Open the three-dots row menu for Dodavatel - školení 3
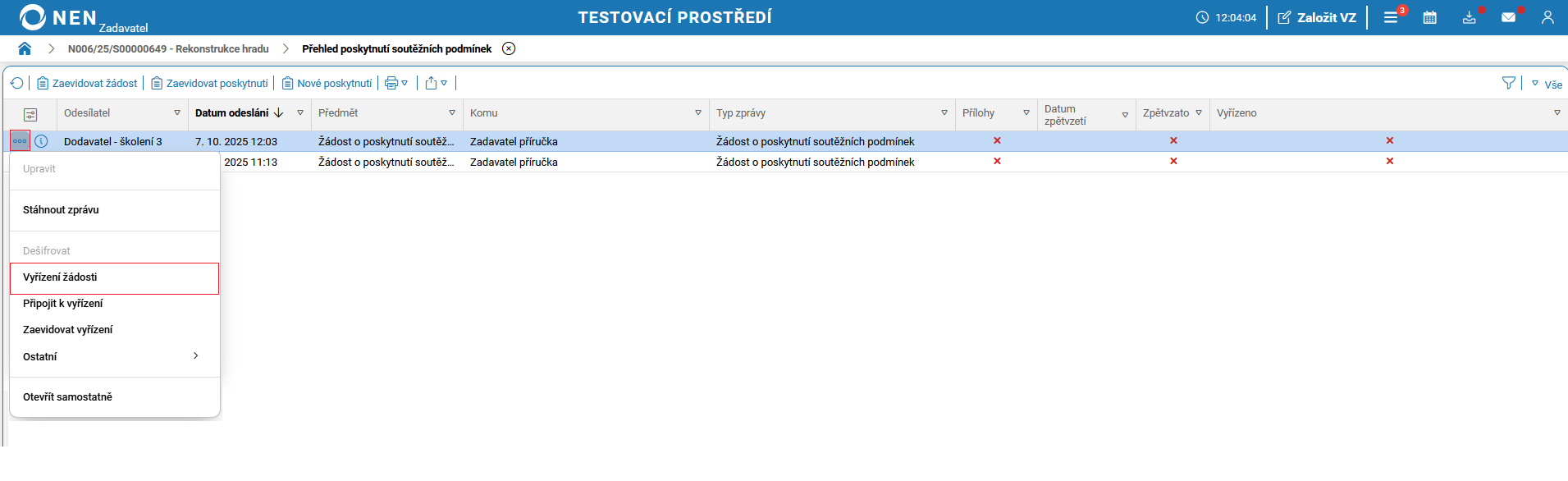Image resolution: width=1568 pixels, height=481 pixels. pyautogui.click(x=20, y=141)
